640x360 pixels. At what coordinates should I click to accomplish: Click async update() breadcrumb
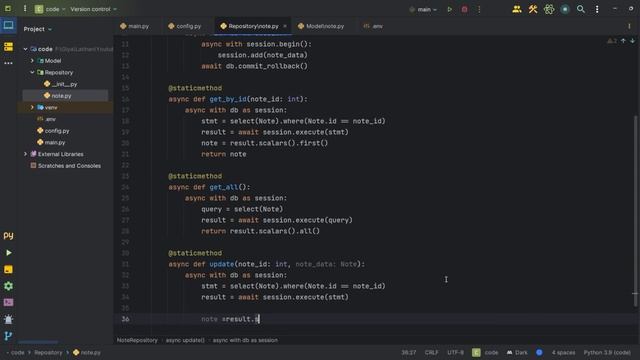pos(185,340)
